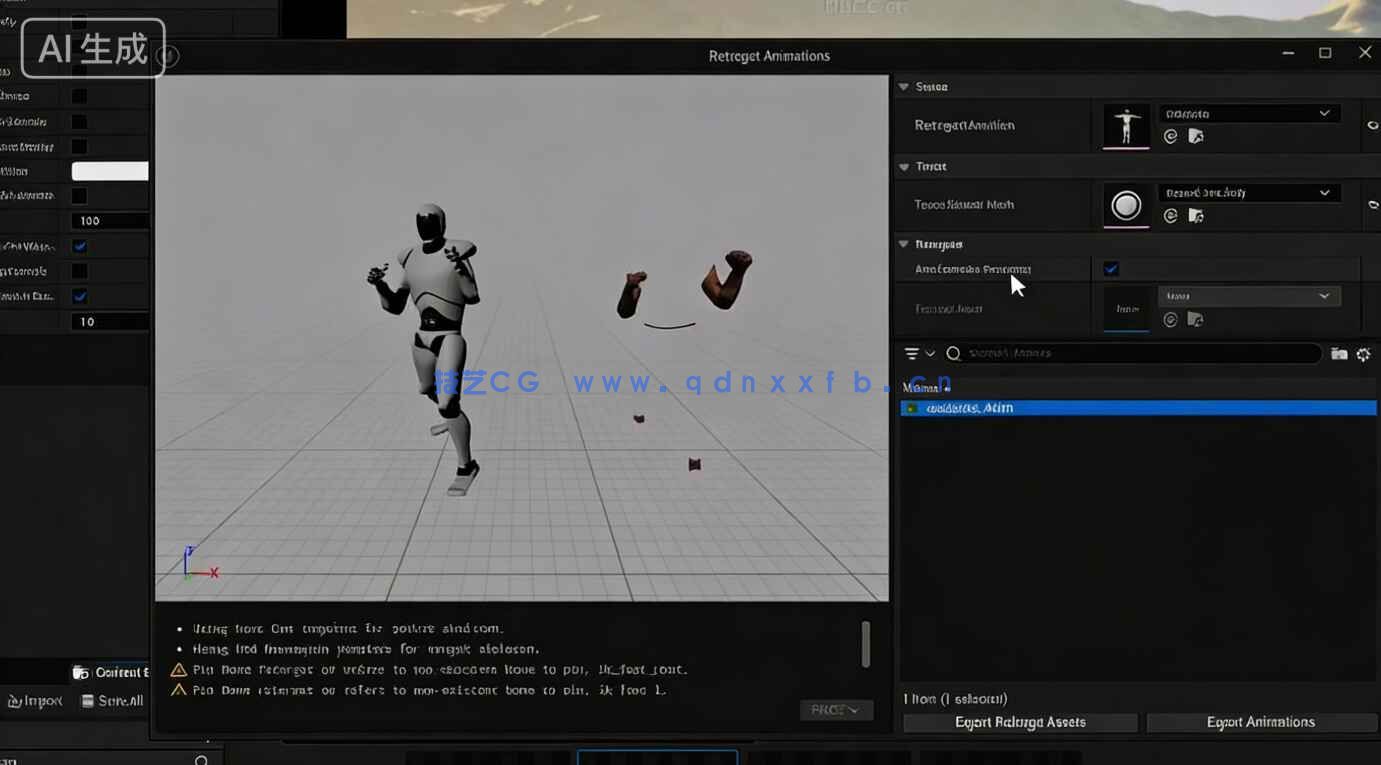Click browse-to-asset folder icon in Target mesh row
This screenshot has height=765, width=1381.
tap(1195, 216)
